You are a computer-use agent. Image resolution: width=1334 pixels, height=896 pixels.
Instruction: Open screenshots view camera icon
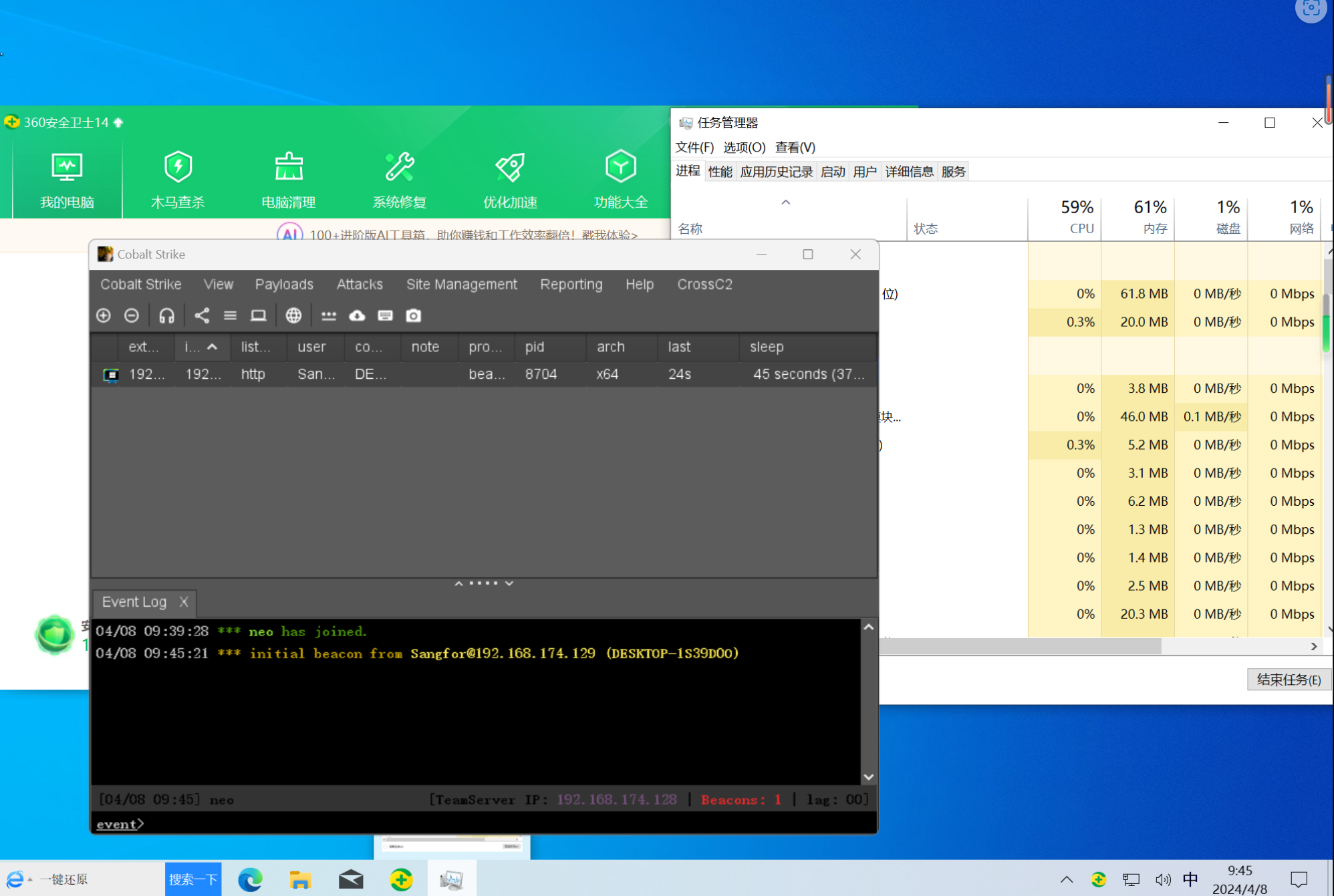pyautogui.click(x=414, y=315)
